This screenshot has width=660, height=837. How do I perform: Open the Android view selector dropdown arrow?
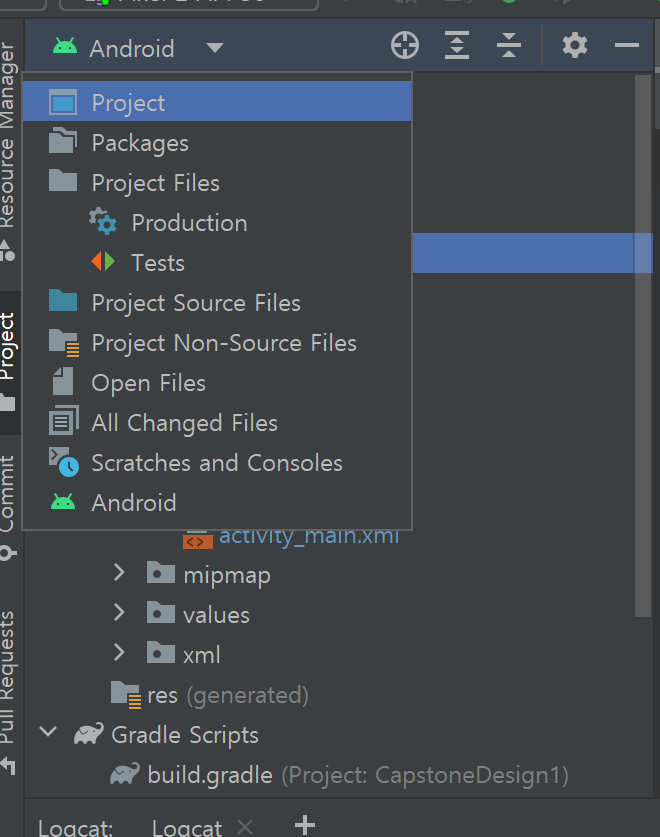click(215, 48)
